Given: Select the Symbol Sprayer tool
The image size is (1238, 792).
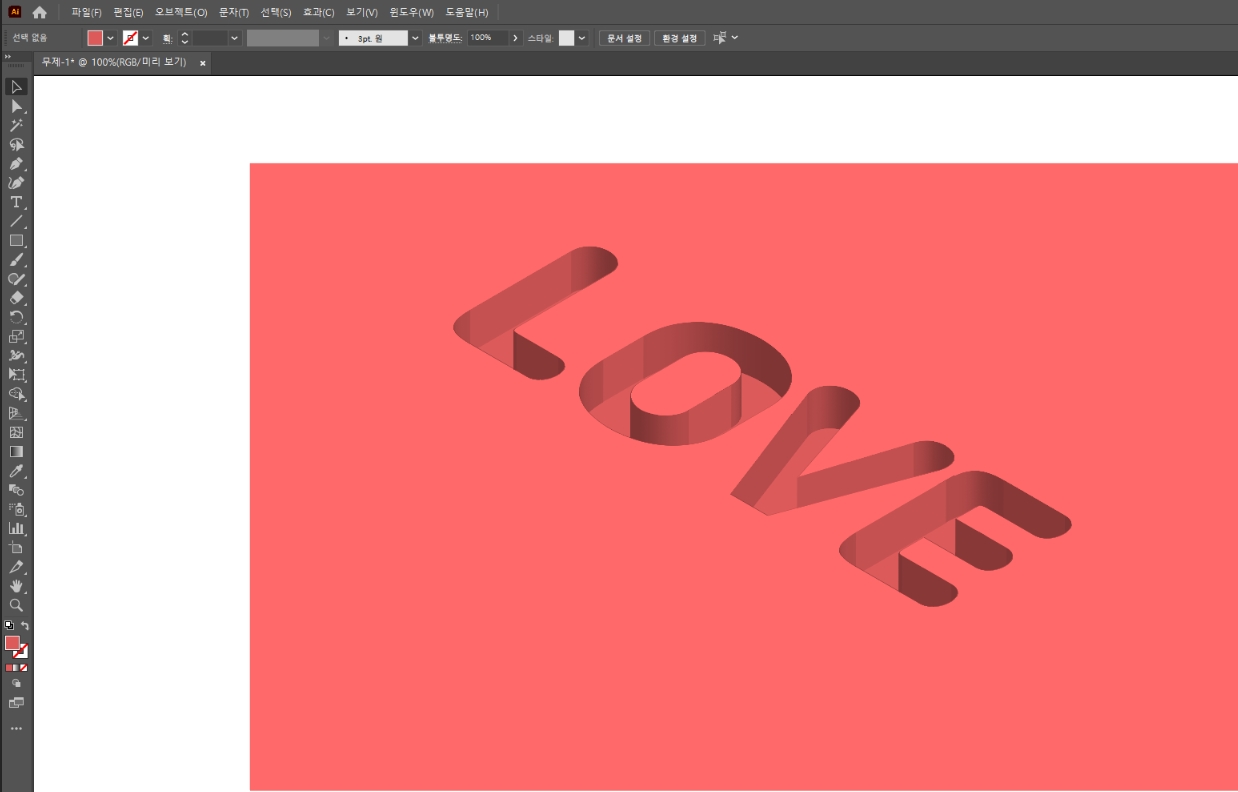Looking at the screenshot, I should coord(16,509).
